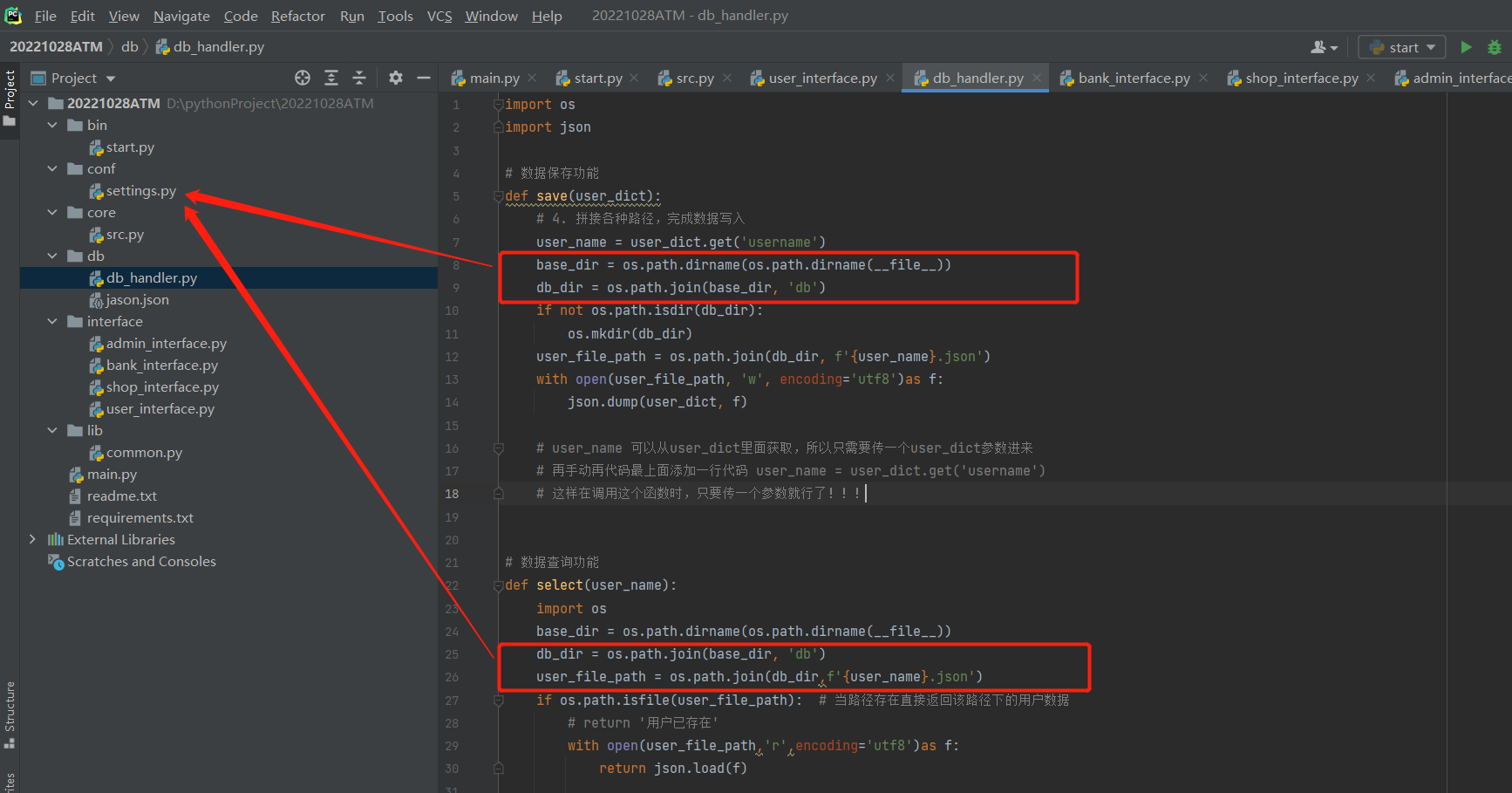Open the Edit menu
The width and height of the screenshot is (1512, 793).
[83, 16]
